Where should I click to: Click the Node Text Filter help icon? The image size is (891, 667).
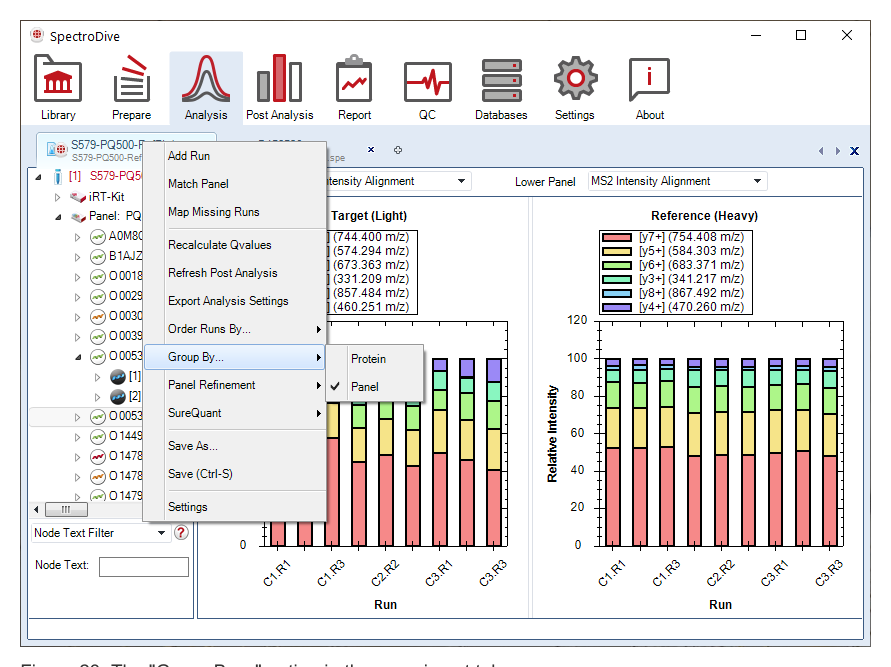pos(181,532)
